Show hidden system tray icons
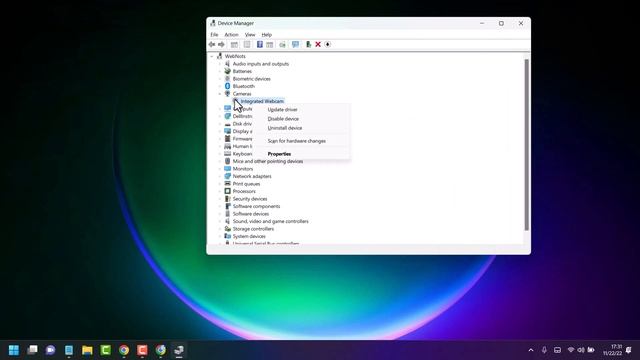The height and width of the screenshot is (360, 640). pos(531,350)
